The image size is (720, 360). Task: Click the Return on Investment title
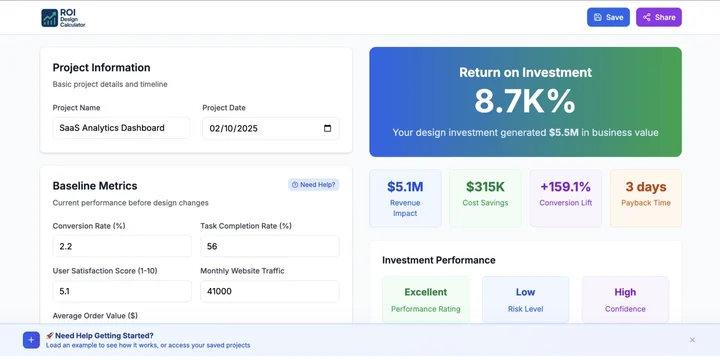tap(525, 72)
